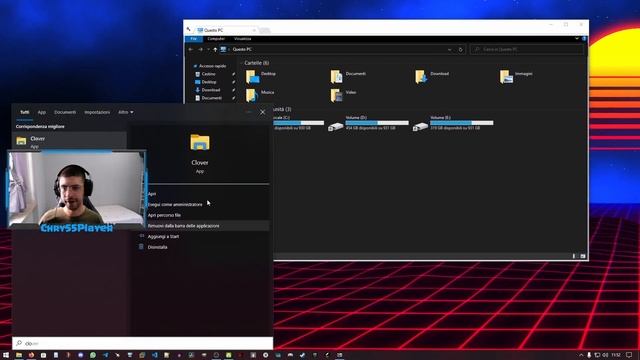Click the Windows search text field

click(x=143, y=343)
